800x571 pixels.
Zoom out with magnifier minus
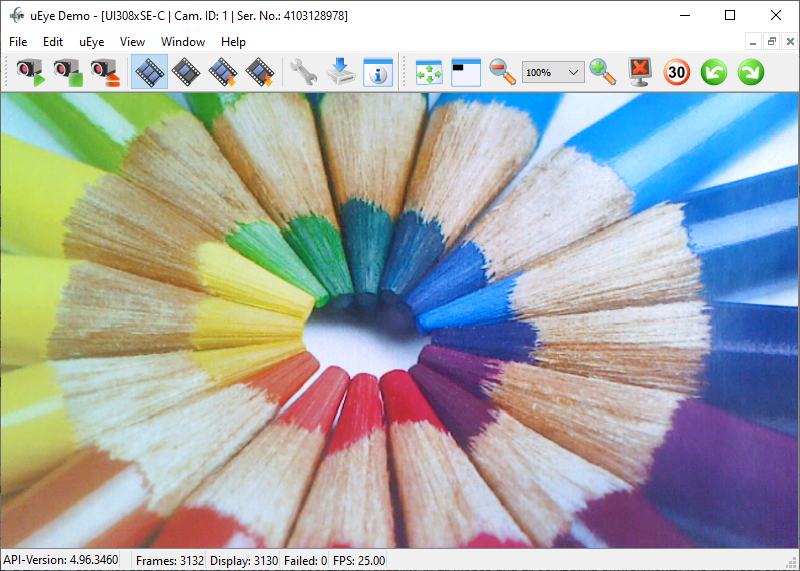(503, 72)
